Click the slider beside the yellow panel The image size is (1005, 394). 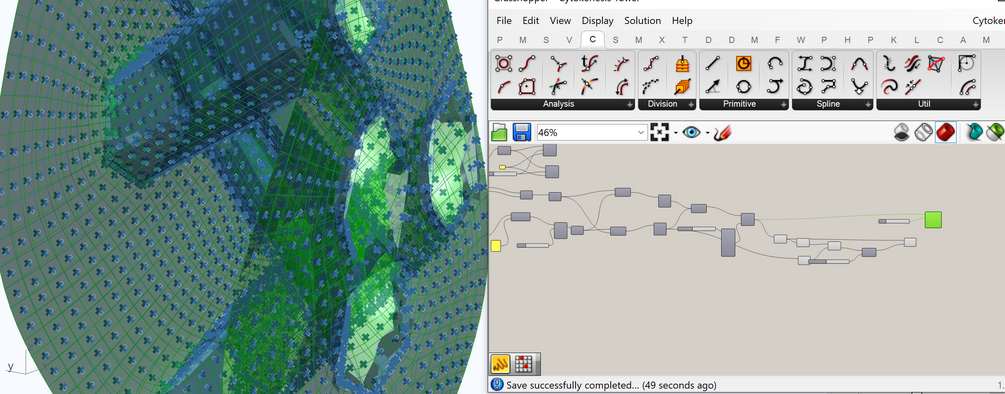click(x=533, y=245)
